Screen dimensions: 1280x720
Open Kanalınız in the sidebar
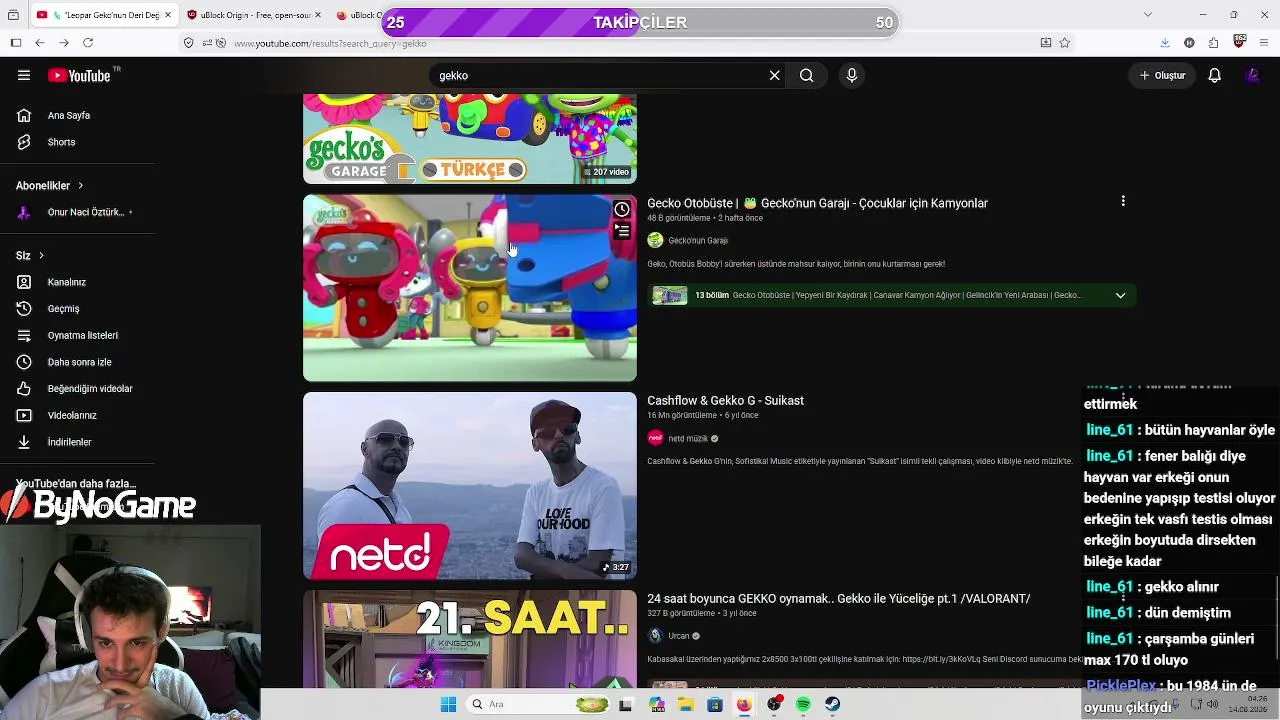pyautogui.click(x=77, y=282)
